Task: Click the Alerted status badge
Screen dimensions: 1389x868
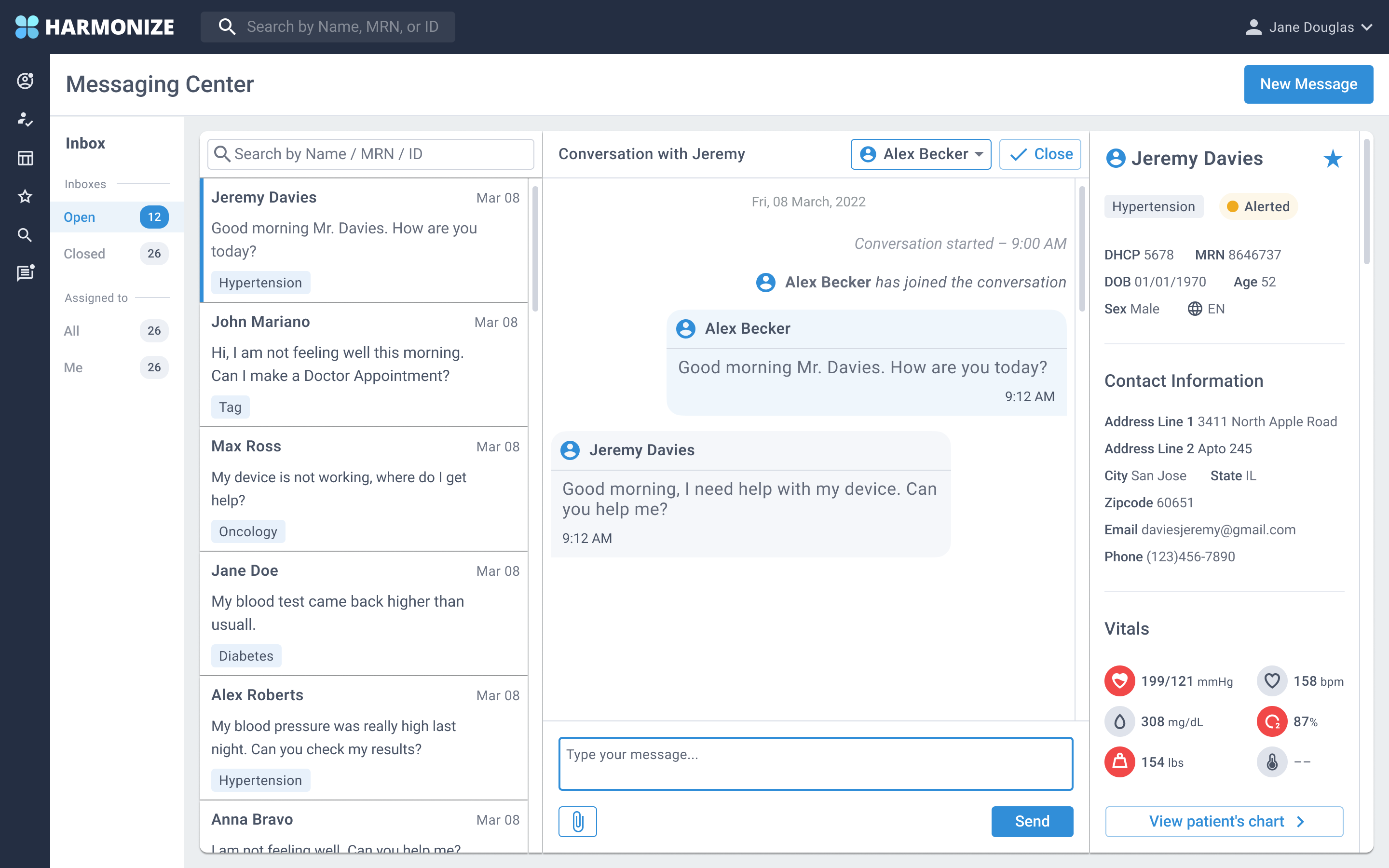Action: (x=1258, y=207)
